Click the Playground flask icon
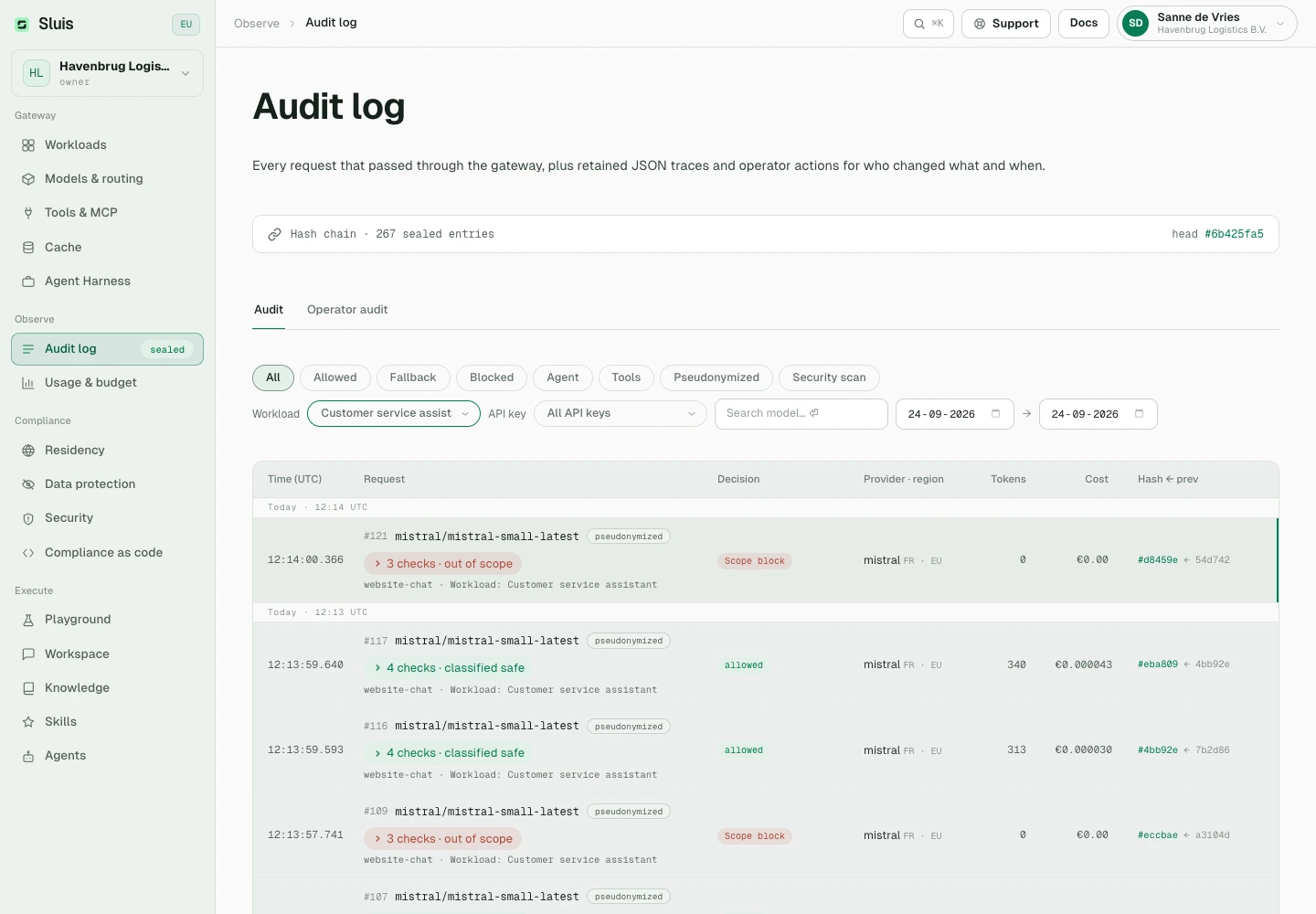This screenshot has width=1316, height=914. tap(28, 620)
